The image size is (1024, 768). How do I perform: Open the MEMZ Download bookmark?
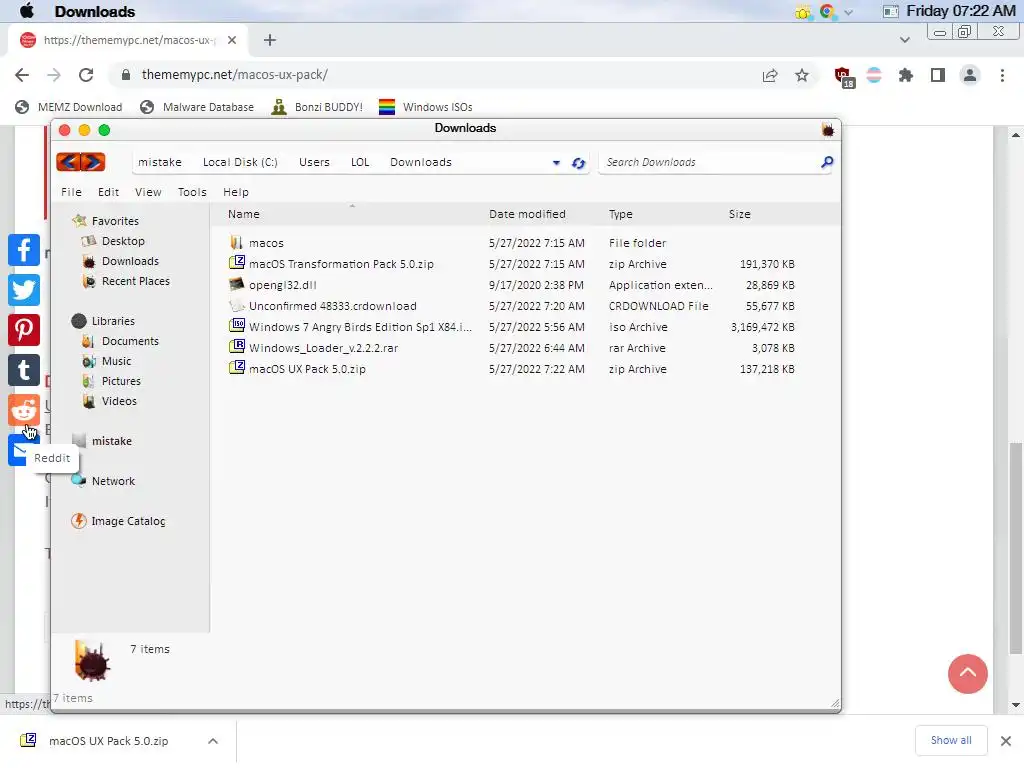(69, 107)
